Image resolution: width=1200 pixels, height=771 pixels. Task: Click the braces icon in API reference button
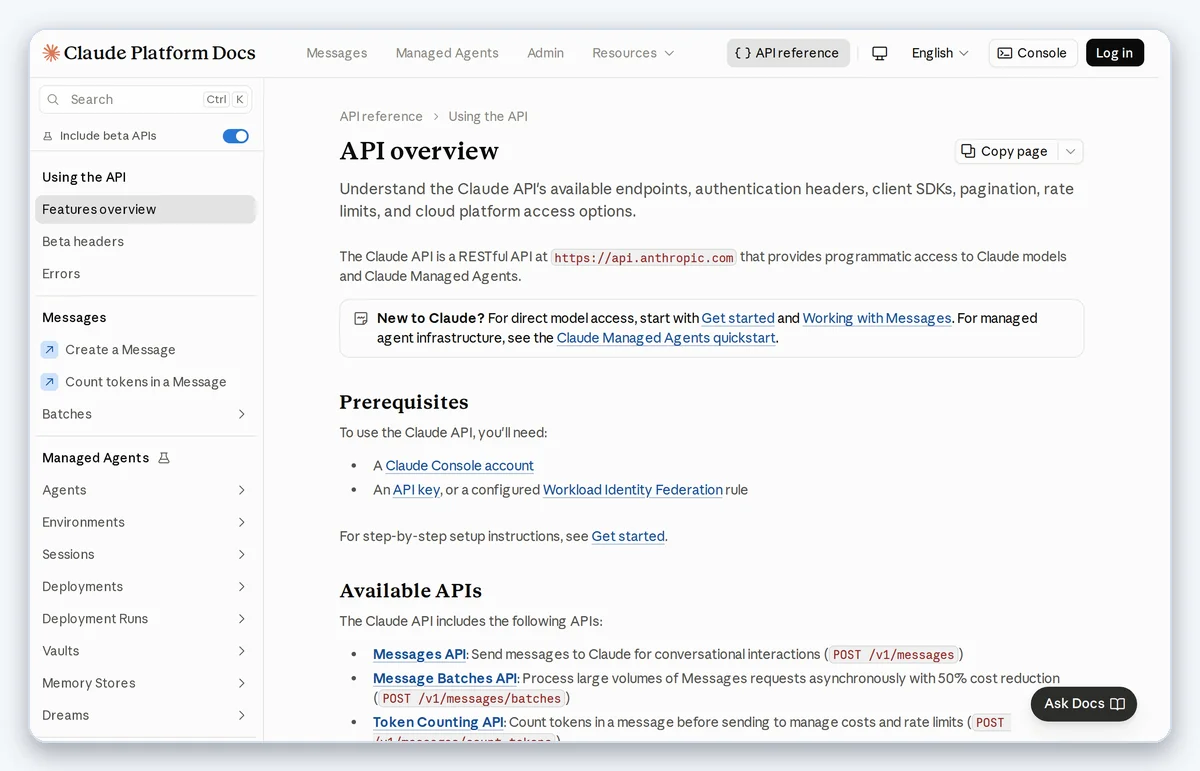coord(742,53)
